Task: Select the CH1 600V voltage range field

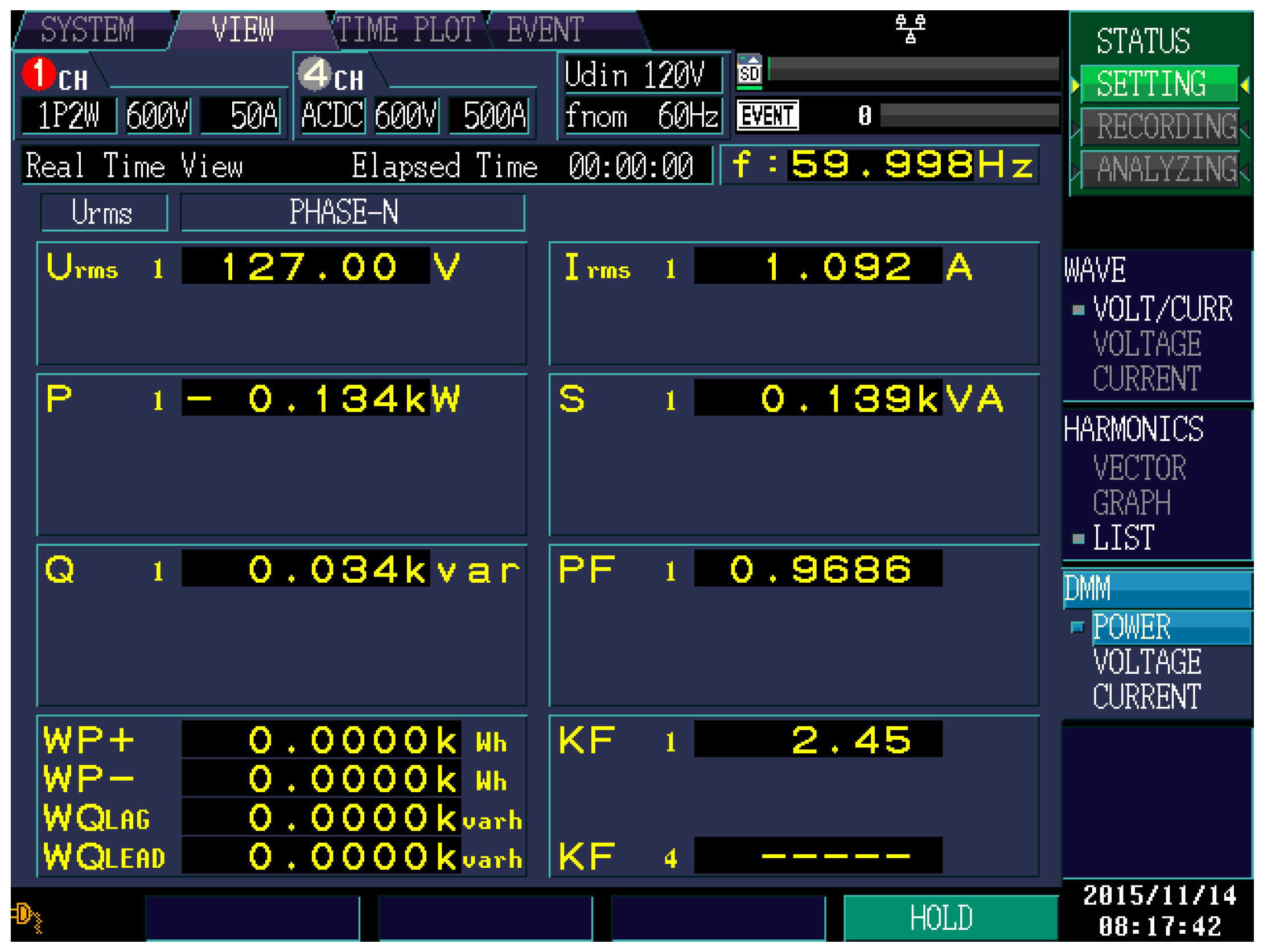Action: tap(158, 116)
